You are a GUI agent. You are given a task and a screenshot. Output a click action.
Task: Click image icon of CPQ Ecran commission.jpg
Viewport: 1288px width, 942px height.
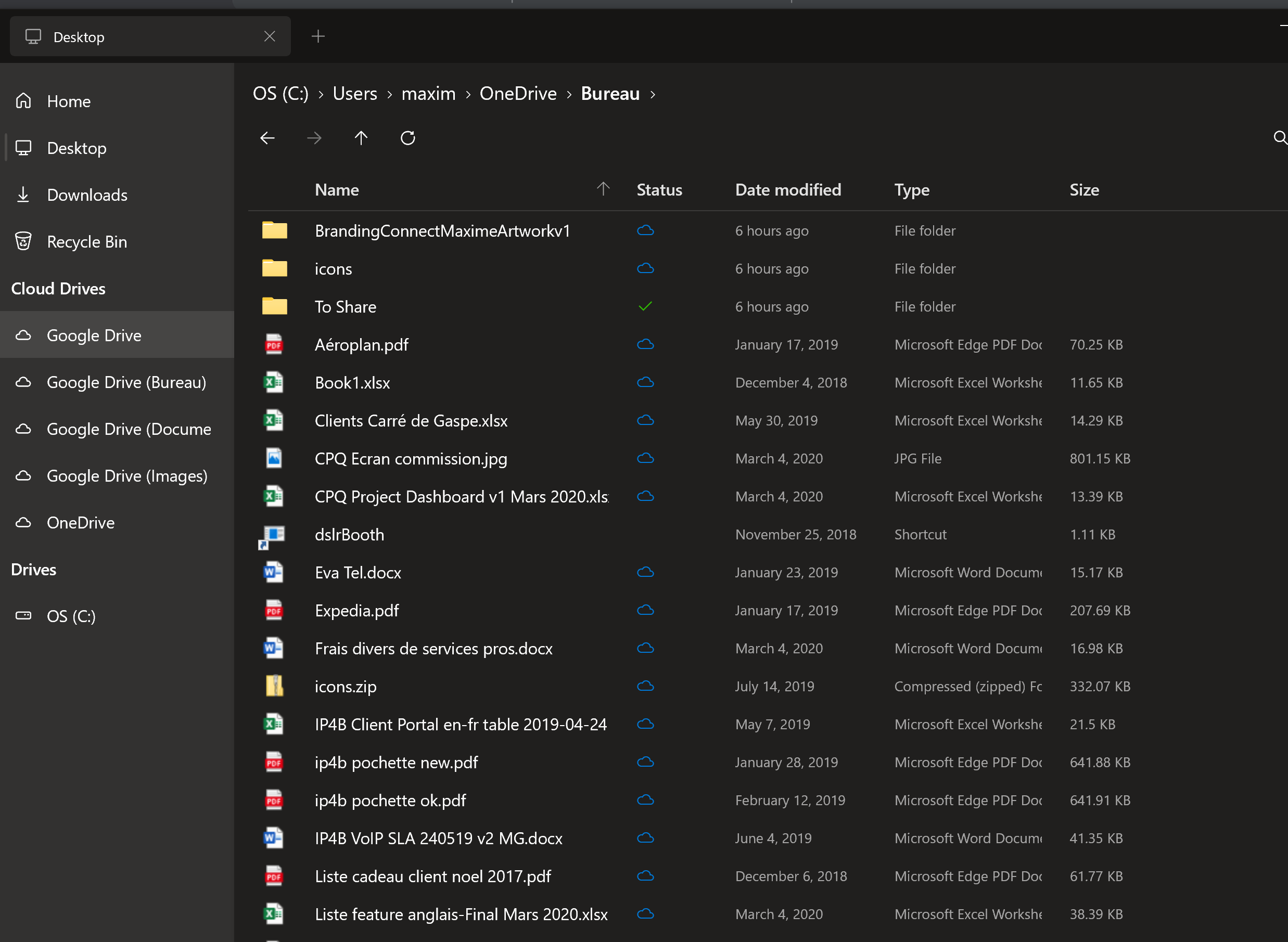[274, 458]
